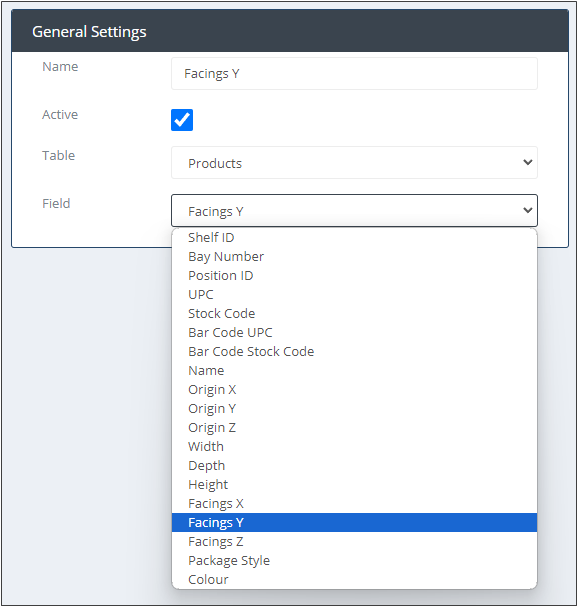Select Shelf ID from the list
Image resolution: width=578 pixels, height=607 pixels.
pos(354,237)
